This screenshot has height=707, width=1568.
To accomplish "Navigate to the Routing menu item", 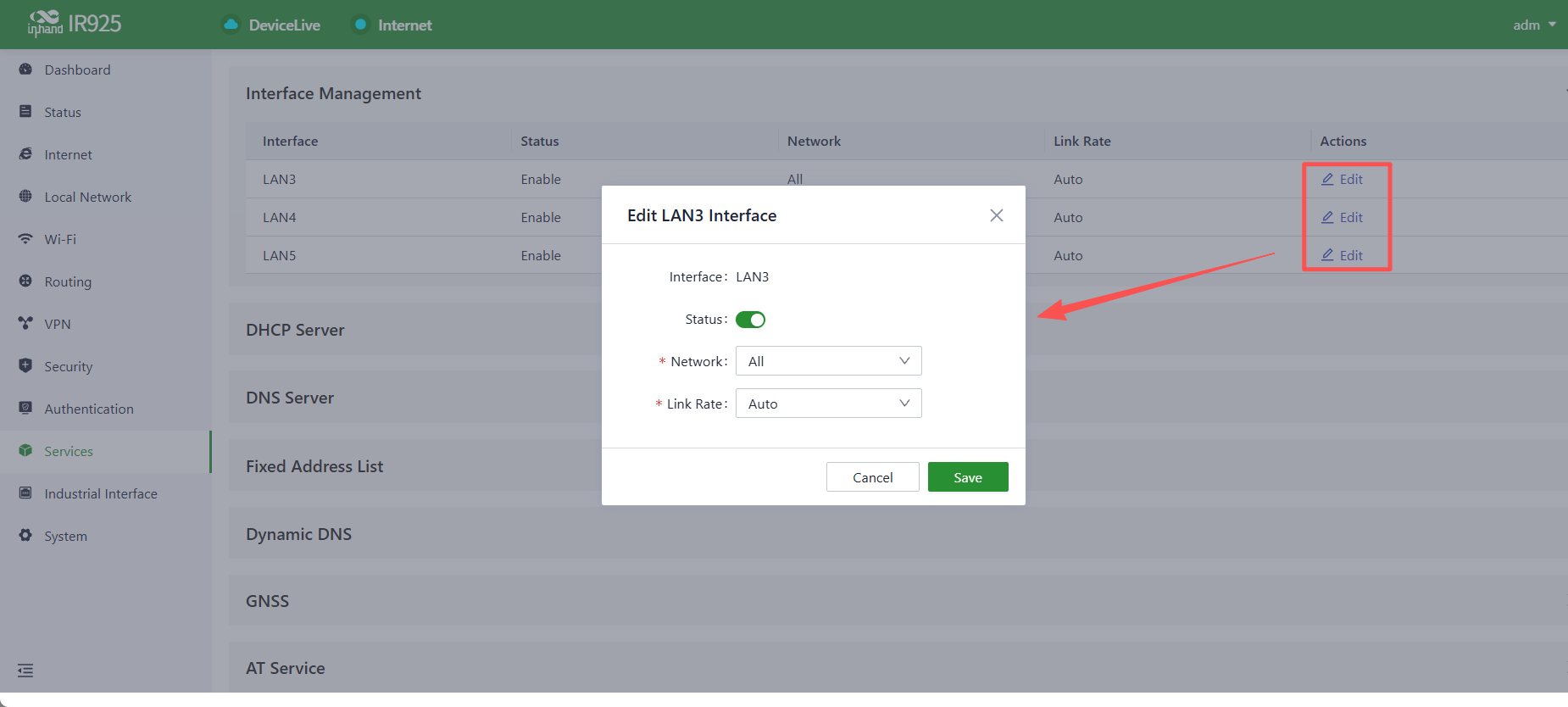I will pyautogui.click(x=105, y=281).
